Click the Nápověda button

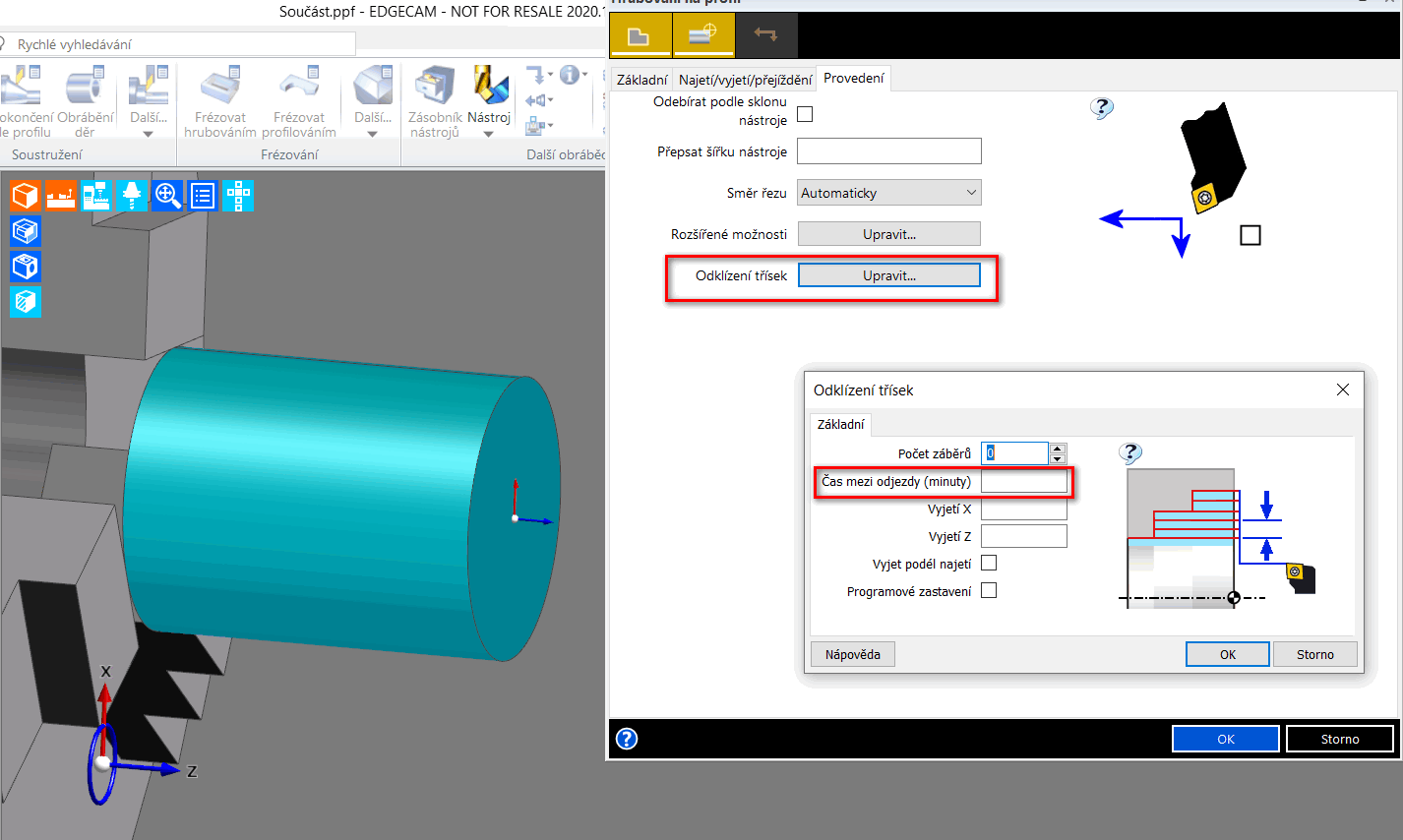coord(853,654)
